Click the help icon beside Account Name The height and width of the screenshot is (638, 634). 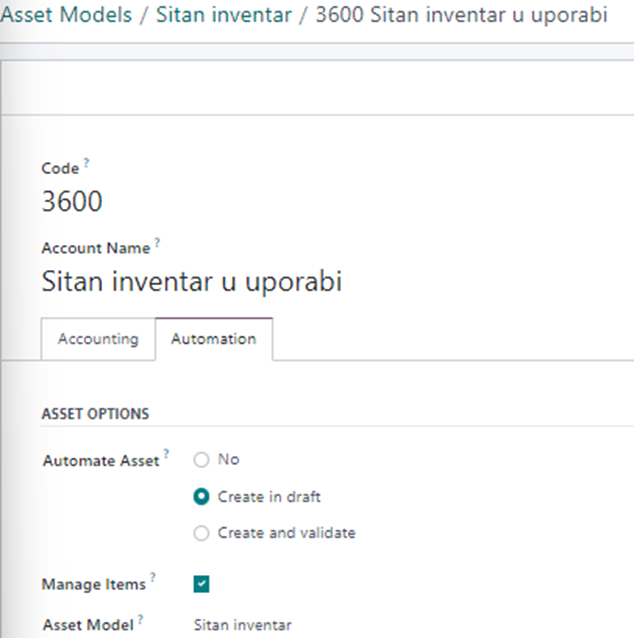coord(157,242)
